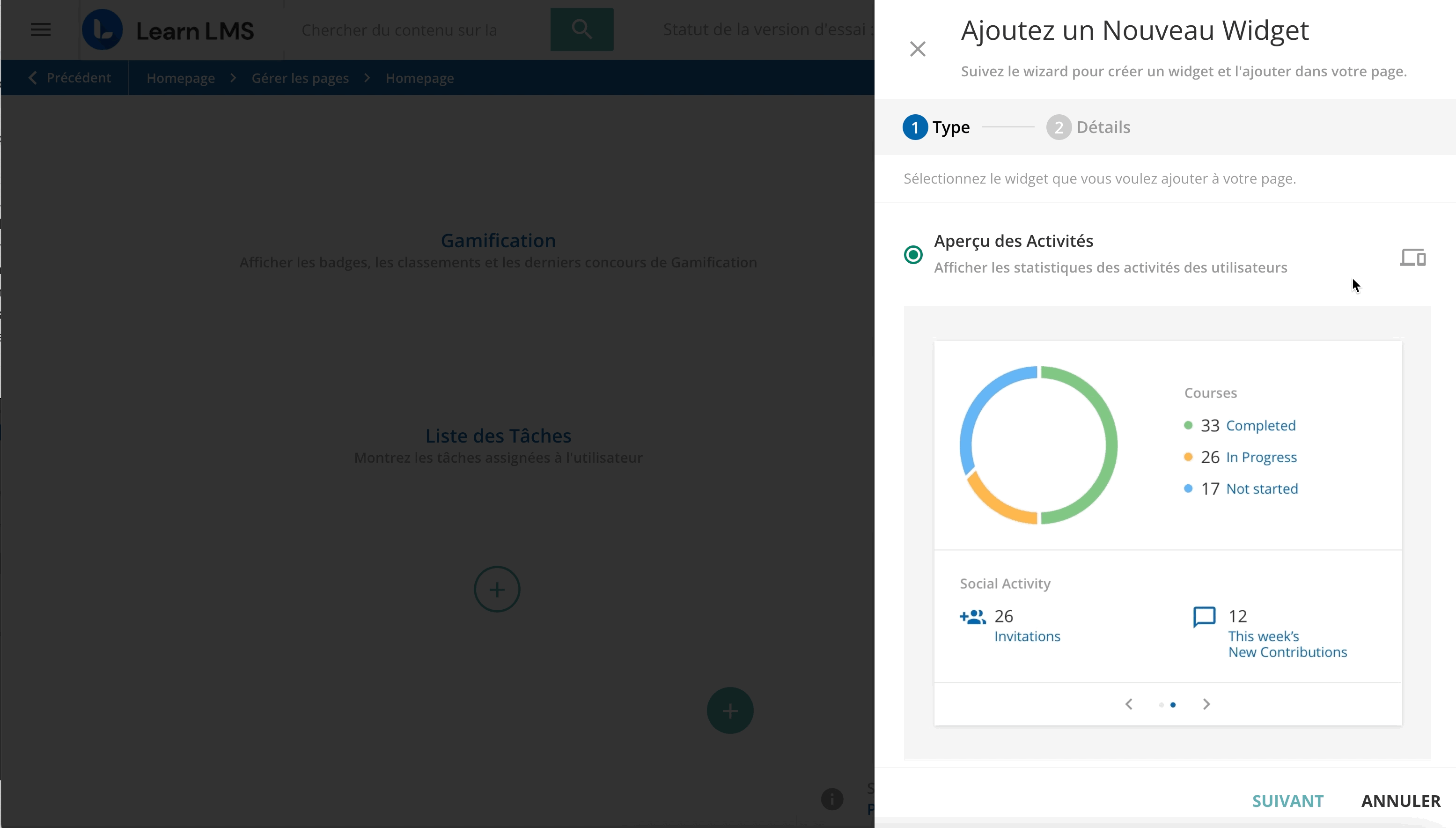Open first Homepage breadcrumb
This screenshot has width=1456, height=828.
(x=181, y=78)
